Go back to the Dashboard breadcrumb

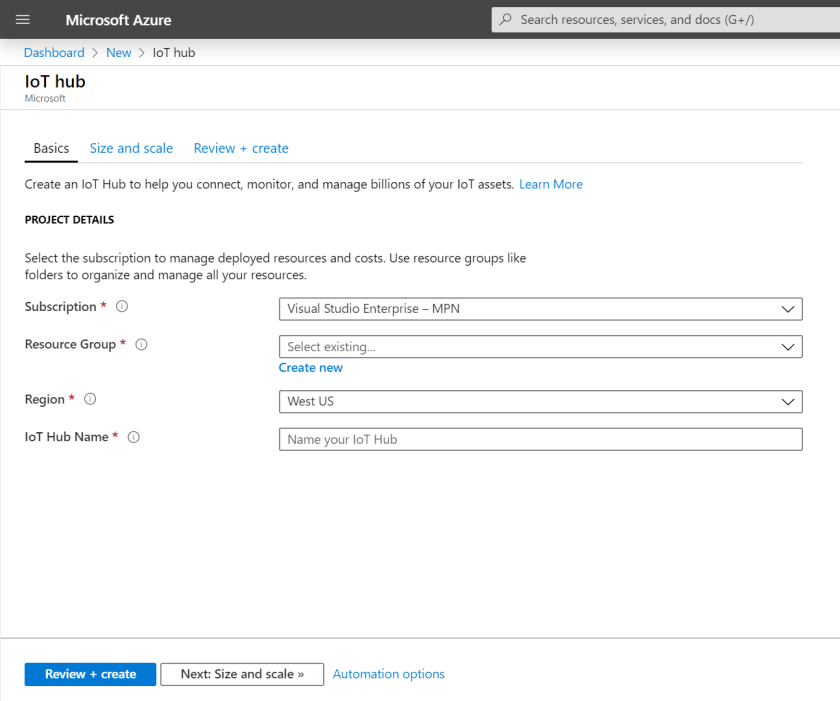54,52
